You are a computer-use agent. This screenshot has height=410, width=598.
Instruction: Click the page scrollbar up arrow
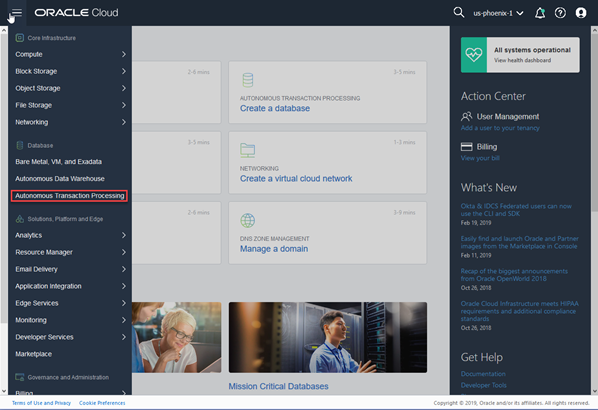(594, 30)
